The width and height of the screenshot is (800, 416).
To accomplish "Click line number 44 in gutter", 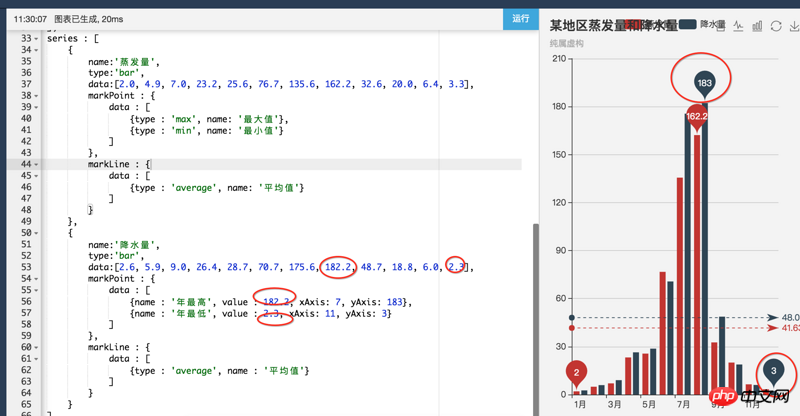I will click(x=26, y=164).
